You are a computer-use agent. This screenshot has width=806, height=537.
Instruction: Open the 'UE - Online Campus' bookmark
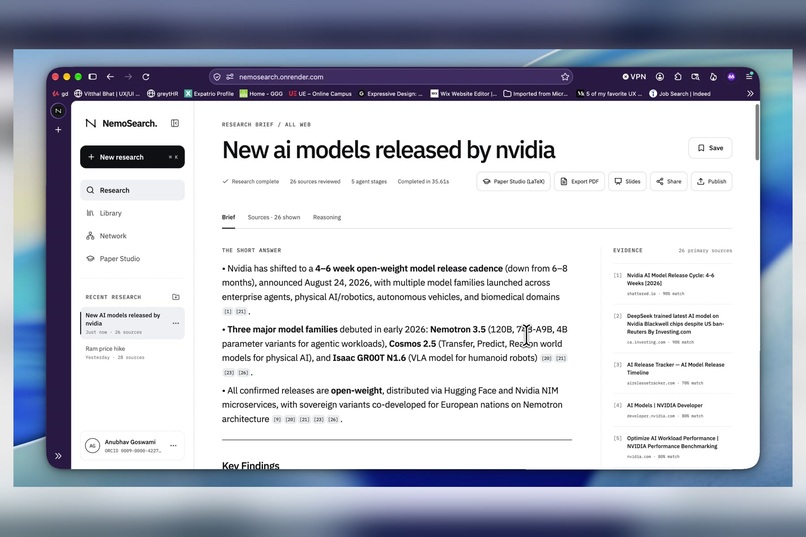[320, 94]
